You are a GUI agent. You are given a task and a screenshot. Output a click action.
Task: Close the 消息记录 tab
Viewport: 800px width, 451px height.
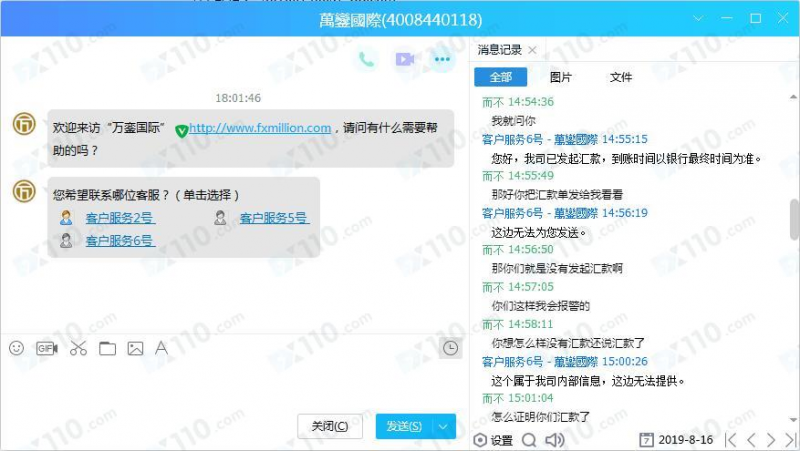(x=532, y=50)
